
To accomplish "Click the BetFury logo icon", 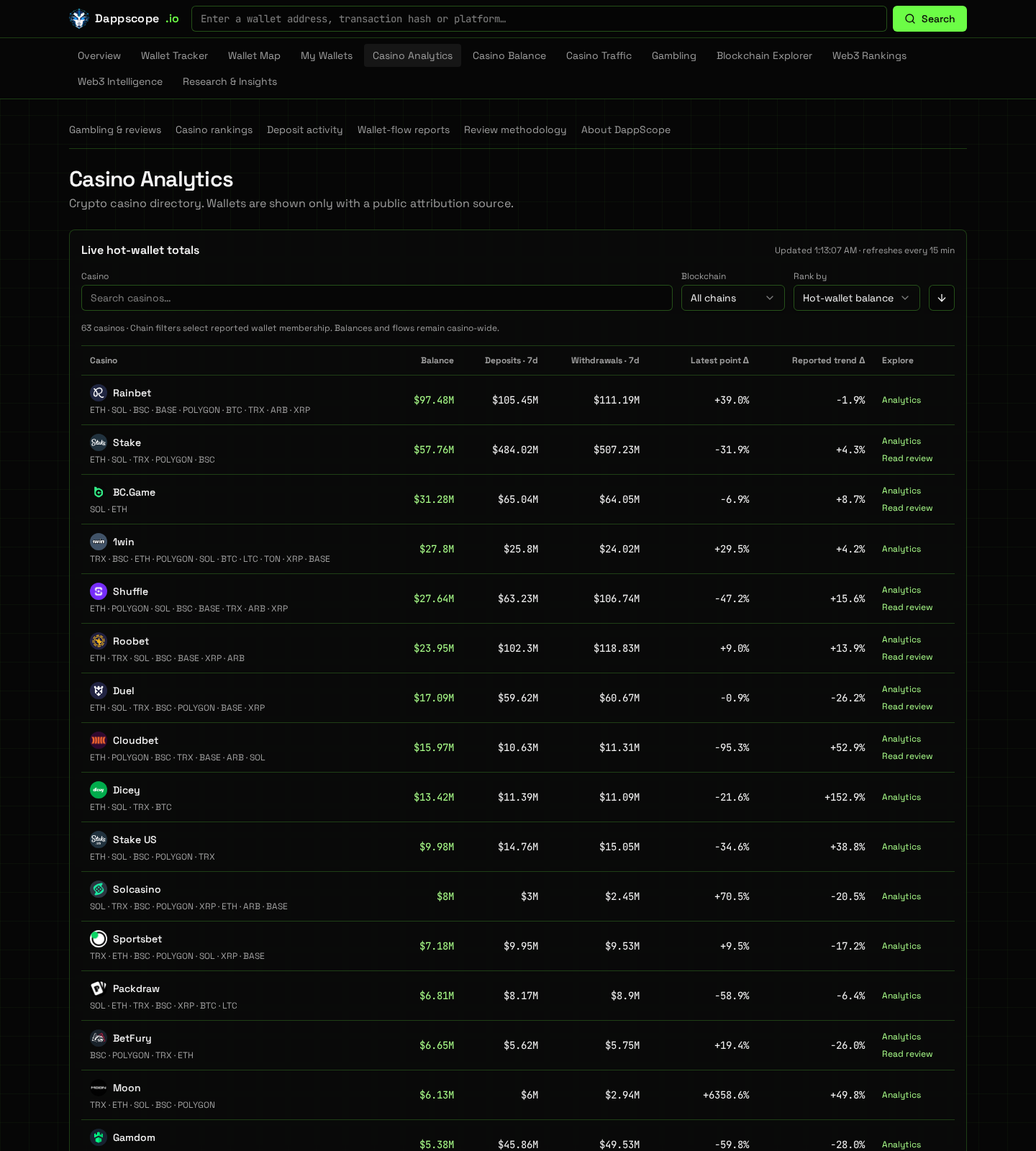I will pos(99,1038).
